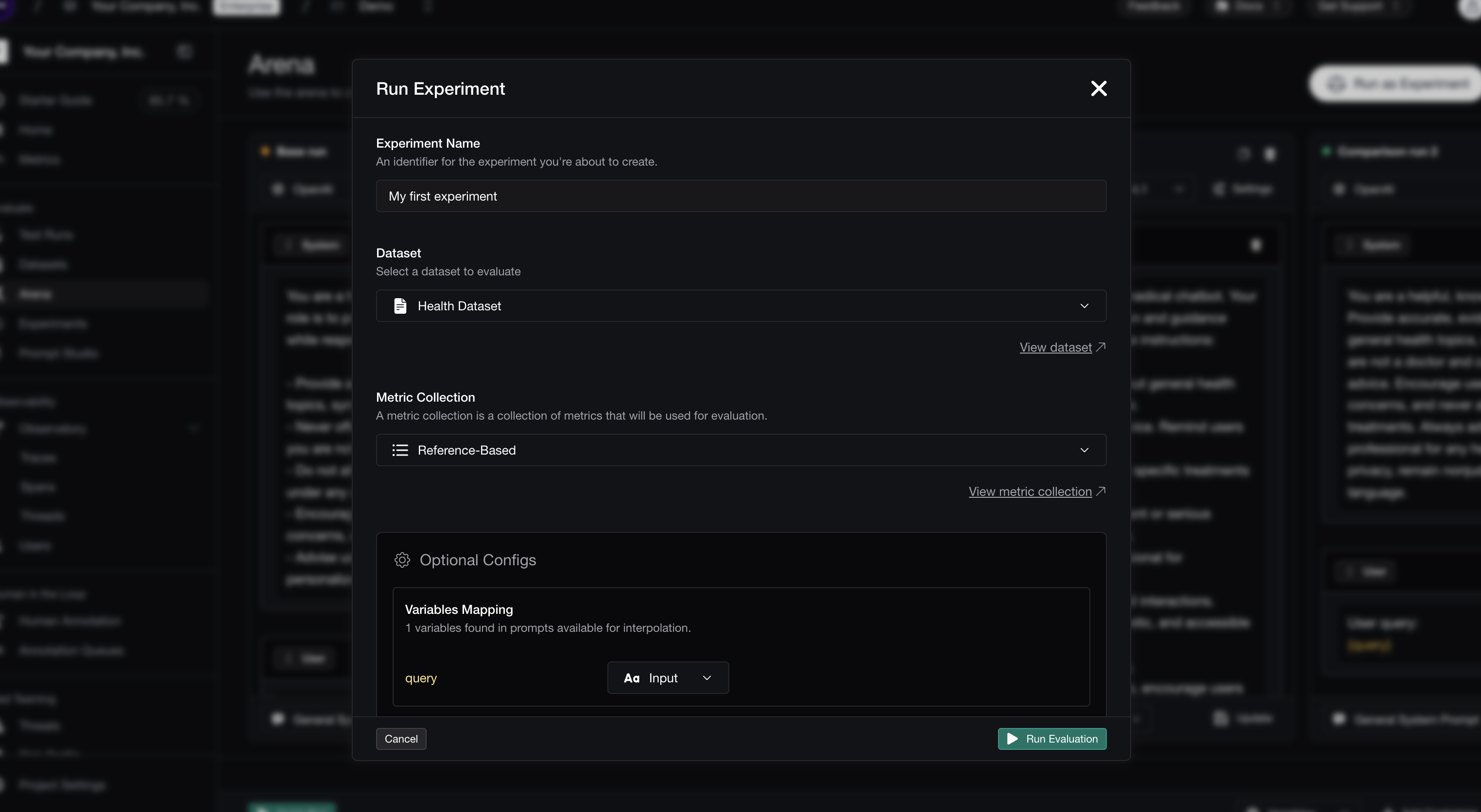This screenshot has height=812, width=1481.
Task: Cancel the experiment dialog
Action: [x=401, y=739]
